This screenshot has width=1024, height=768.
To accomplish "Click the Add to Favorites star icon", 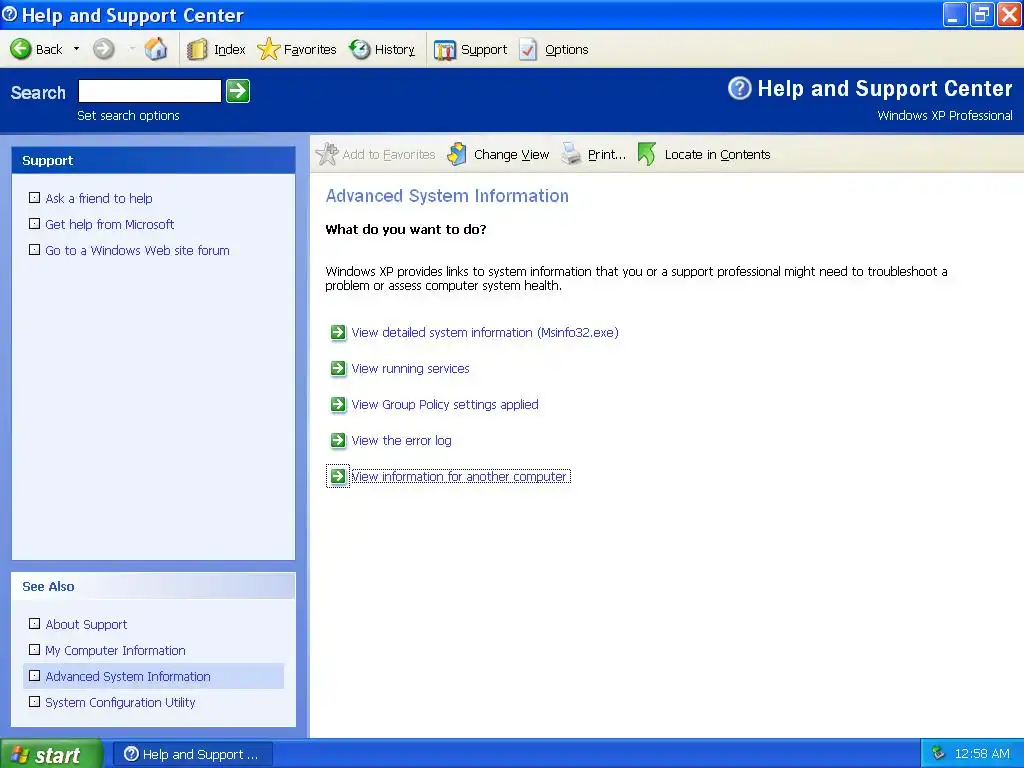I will coord(327,154).
